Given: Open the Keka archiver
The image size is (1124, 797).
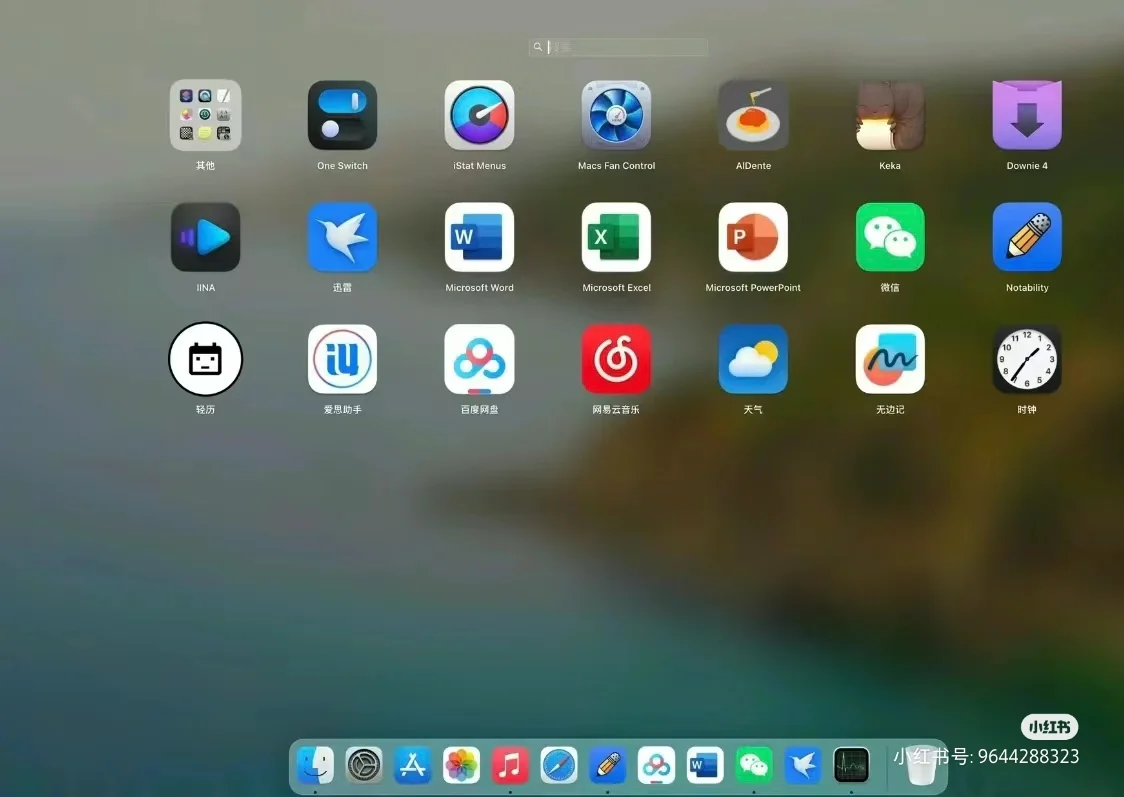Looking at the screenshot, I should (890, 114).
